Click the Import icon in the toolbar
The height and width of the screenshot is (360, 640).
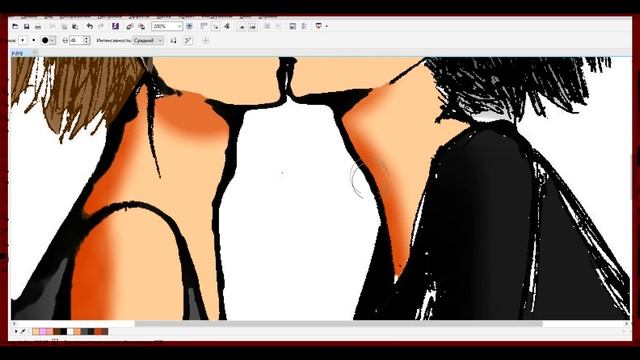pyautogui.click(x=130, y=27)
